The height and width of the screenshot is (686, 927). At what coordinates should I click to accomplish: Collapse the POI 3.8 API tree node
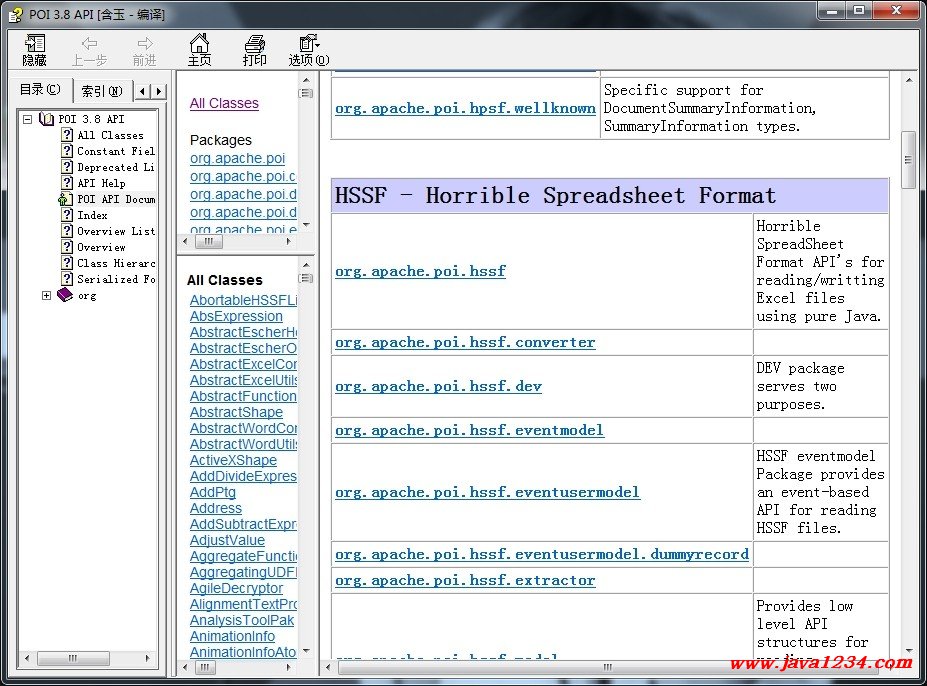coord(27,119)
